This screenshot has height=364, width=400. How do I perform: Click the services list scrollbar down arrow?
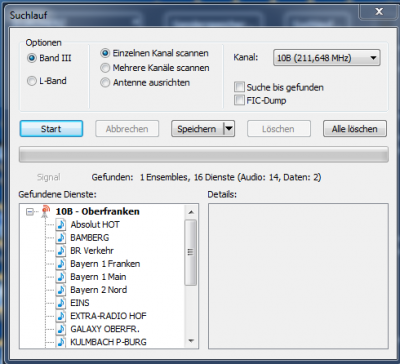coord(191,341)
